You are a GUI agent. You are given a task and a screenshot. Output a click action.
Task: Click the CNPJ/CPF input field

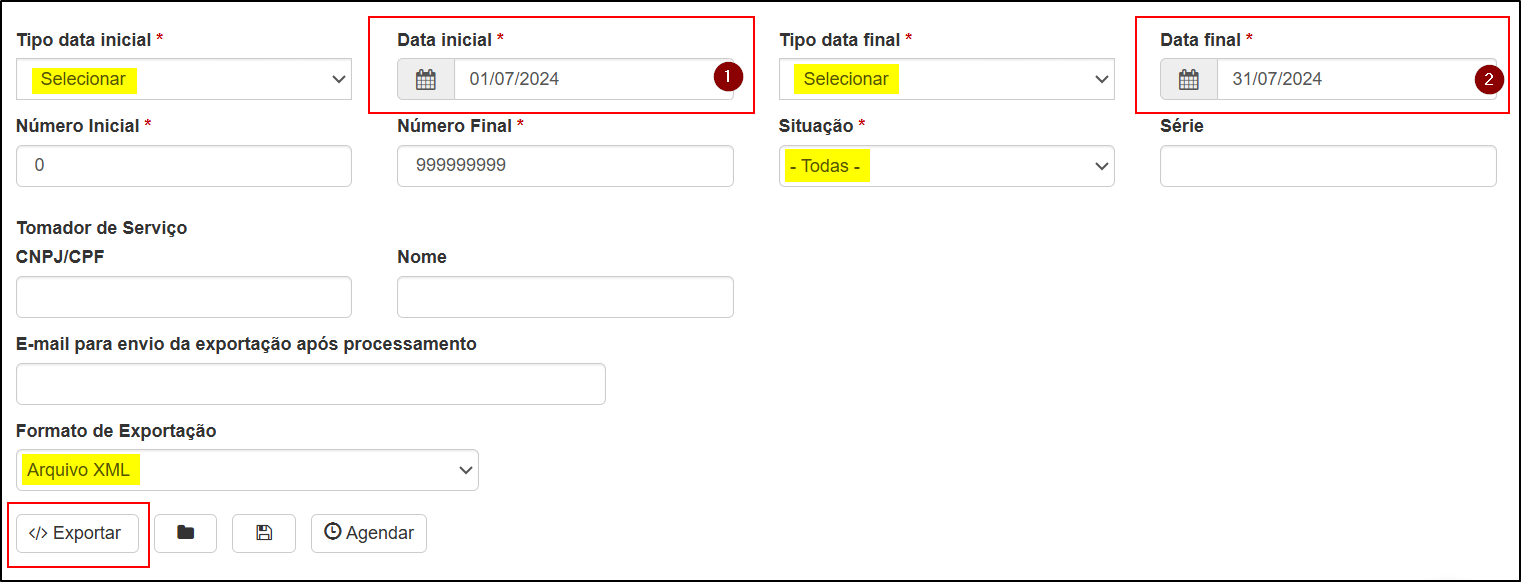[x=184, y=297]
